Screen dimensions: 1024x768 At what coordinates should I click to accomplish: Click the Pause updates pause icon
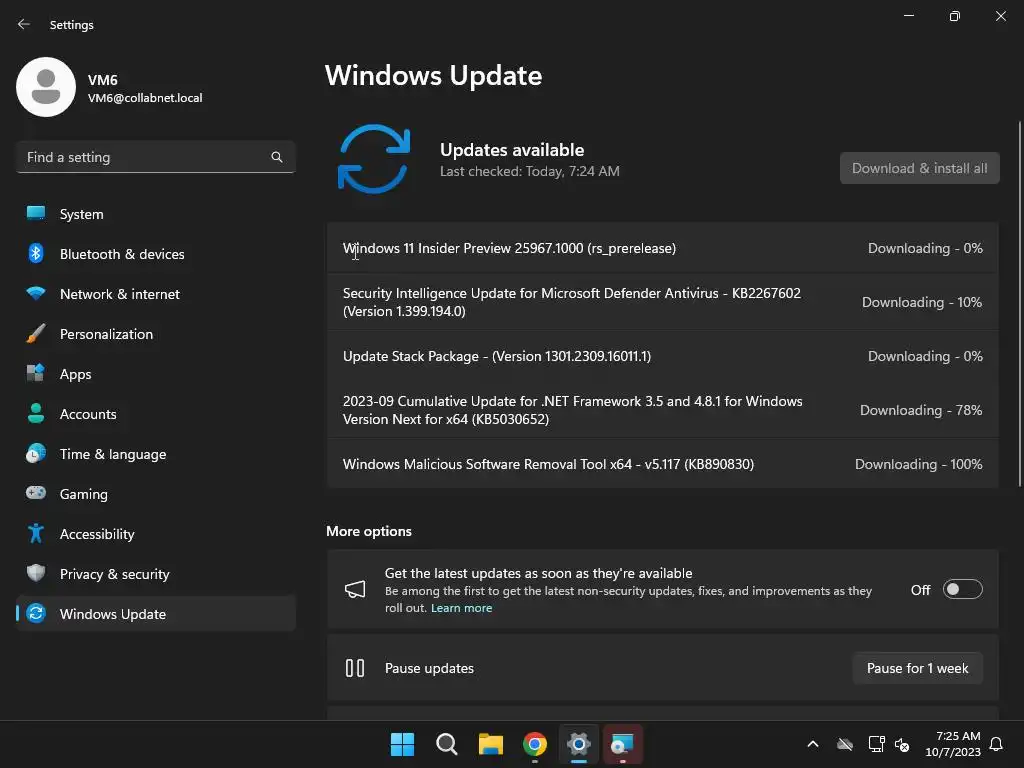point(355,668)
